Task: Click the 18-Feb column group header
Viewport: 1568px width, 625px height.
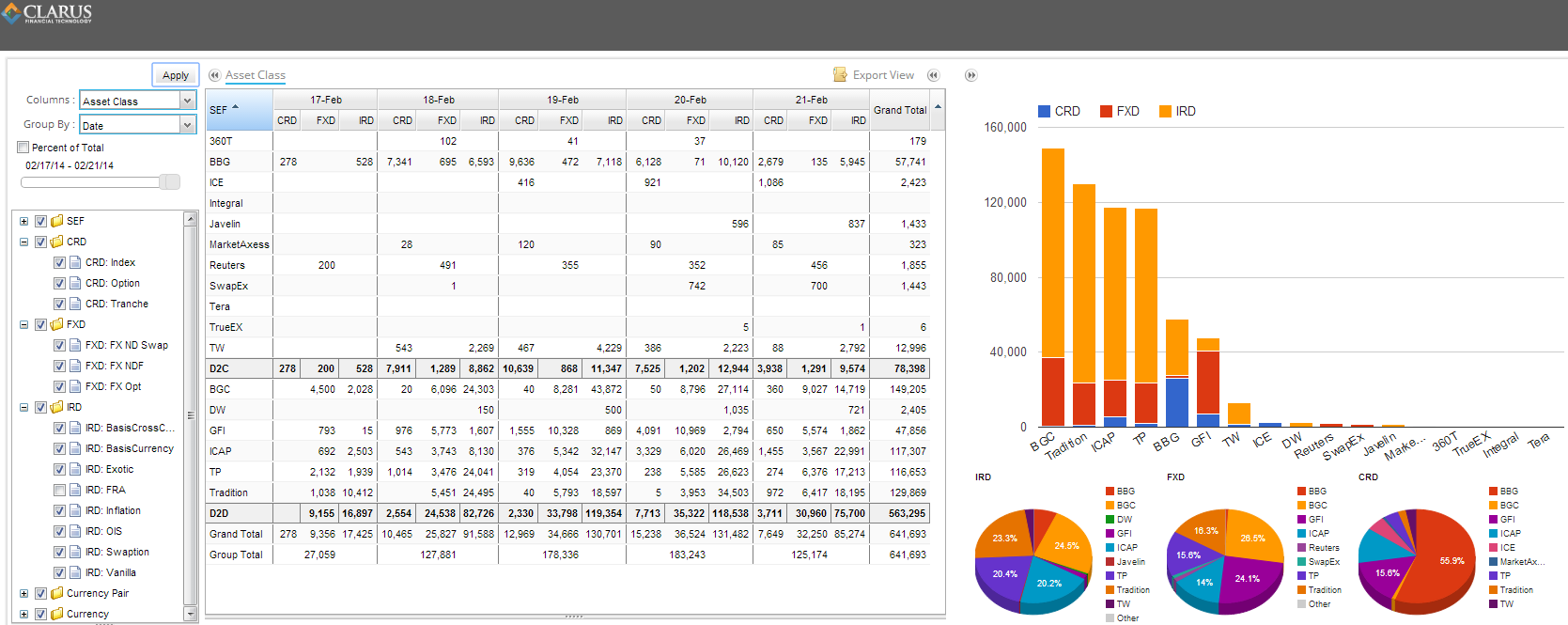Action: tap(439, 100)
